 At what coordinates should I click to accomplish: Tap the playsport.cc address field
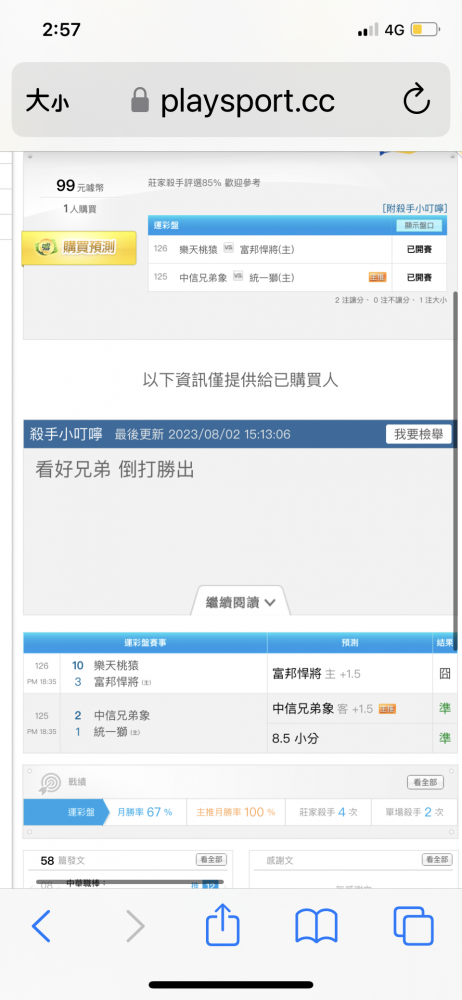(248, 101)
